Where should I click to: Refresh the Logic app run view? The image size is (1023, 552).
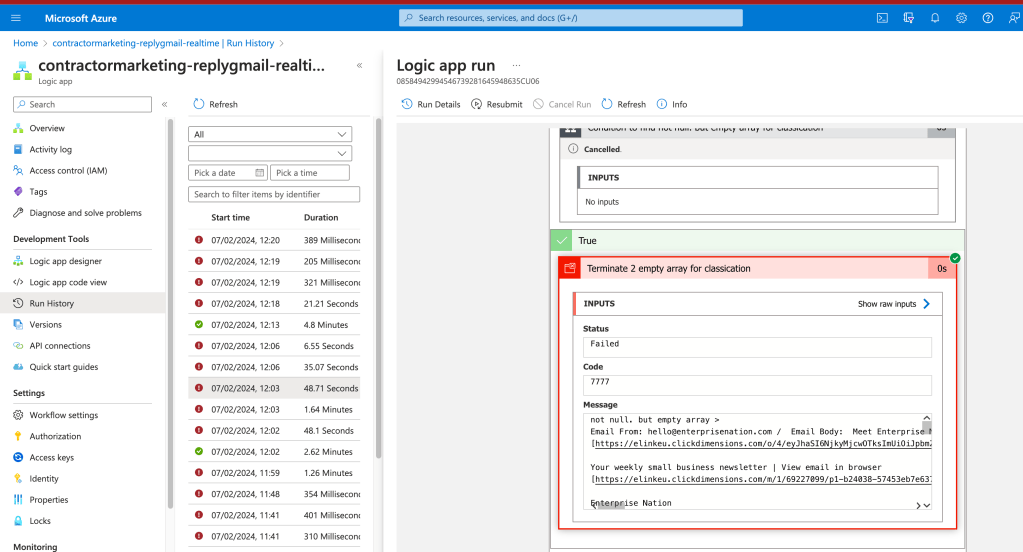[624, 104]
